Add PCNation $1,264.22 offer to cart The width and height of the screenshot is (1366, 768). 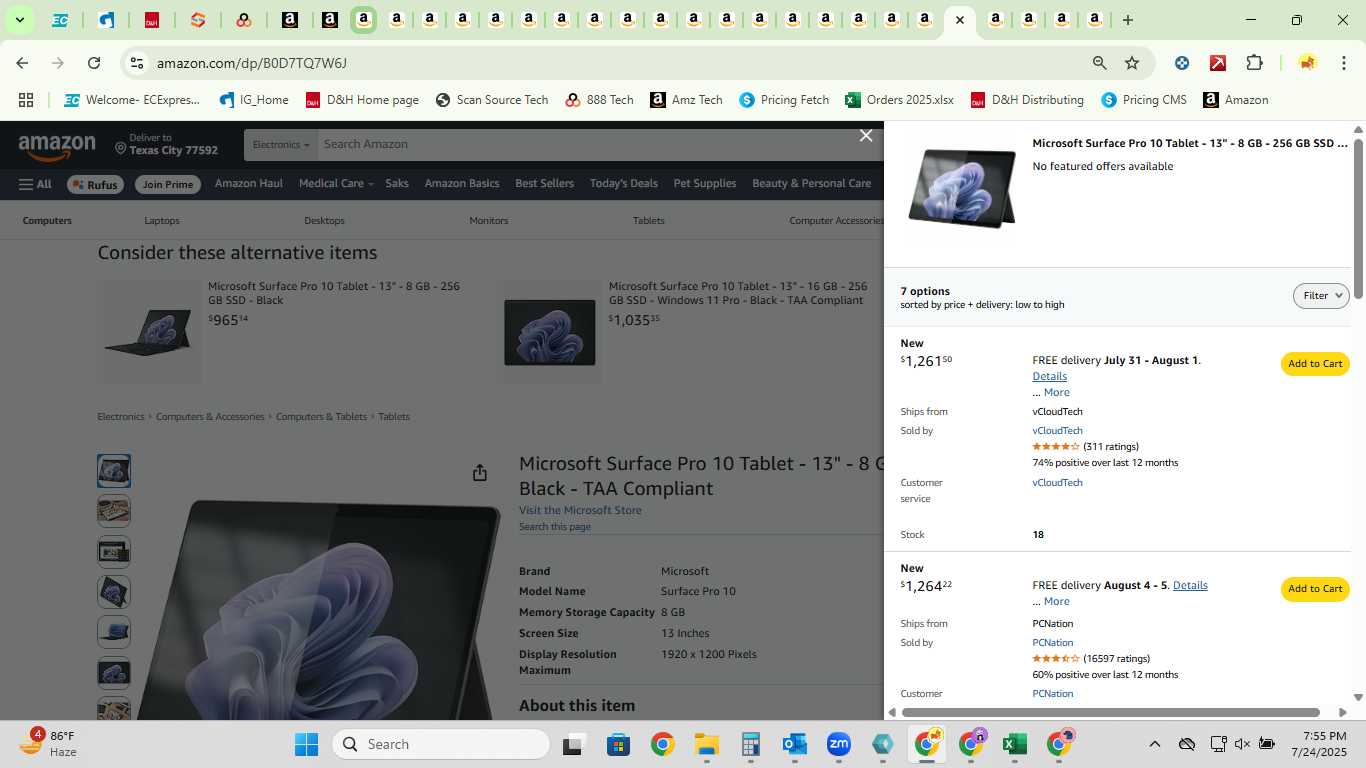pos(1315,589)
